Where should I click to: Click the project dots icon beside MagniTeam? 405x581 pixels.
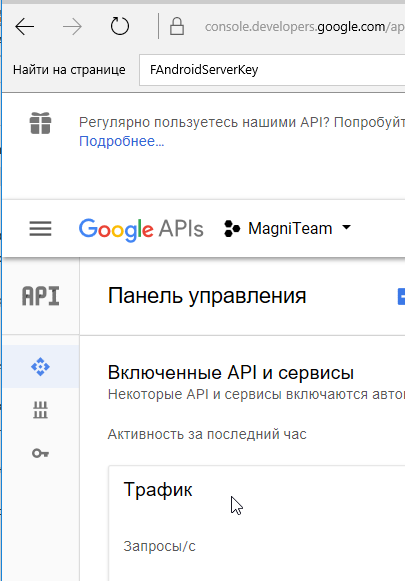[x=232, y=228]
